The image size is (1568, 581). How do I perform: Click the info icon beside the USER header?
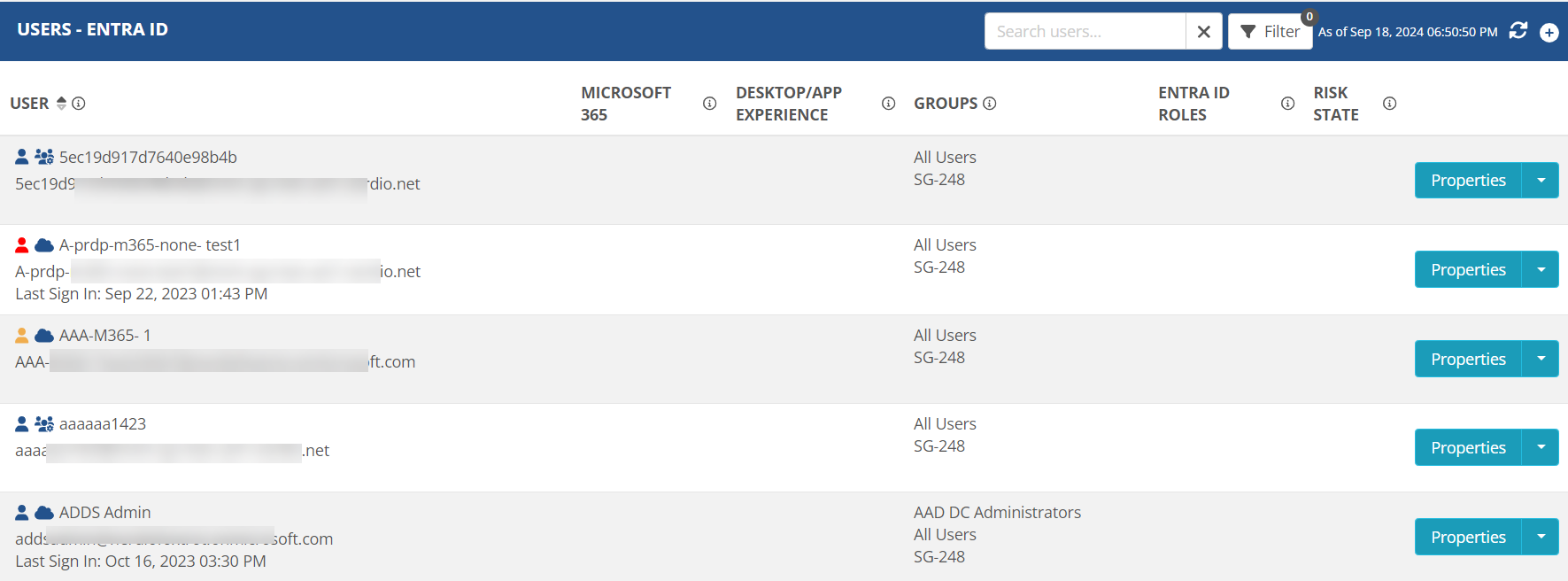click(x=79, y=104)
